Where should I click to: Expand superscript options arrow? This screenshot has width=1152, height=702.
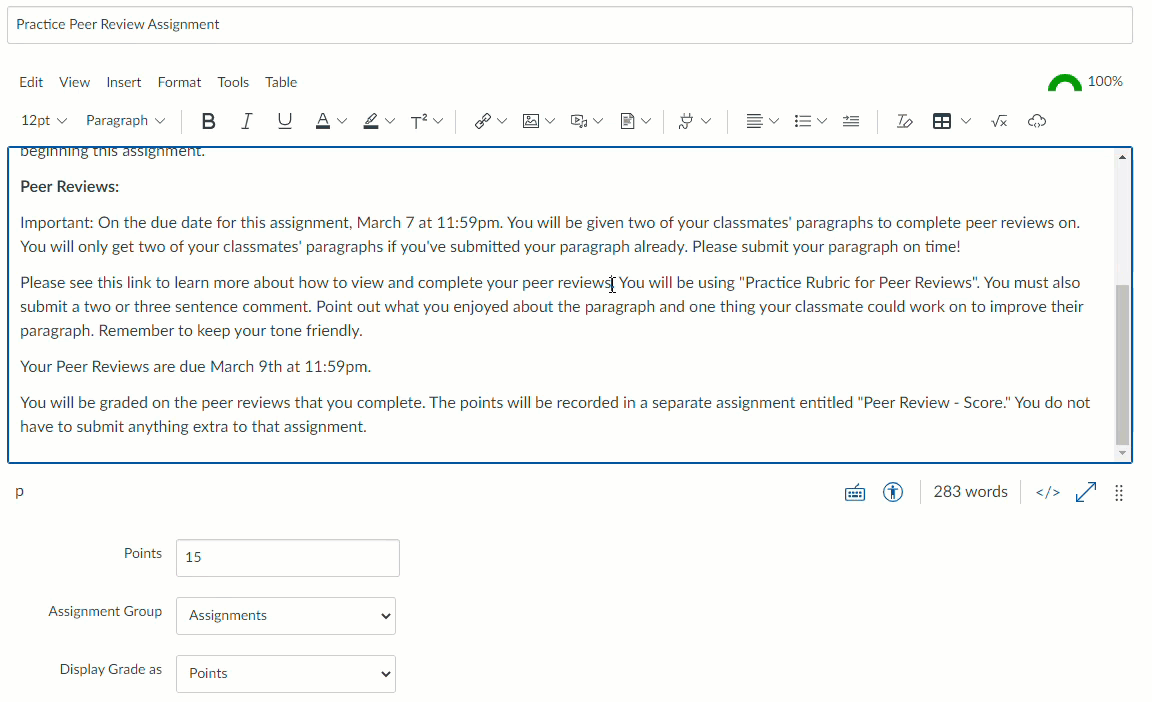pos(438,121)
